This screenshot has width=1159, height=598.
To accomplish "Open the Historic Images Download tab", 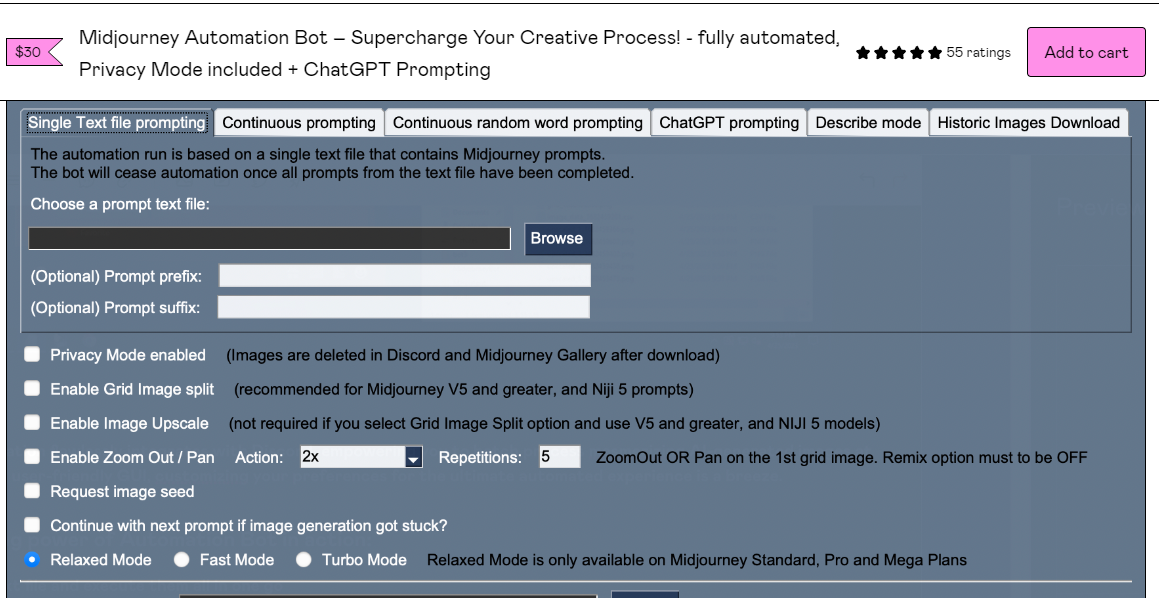I will tap(1030, 122).
